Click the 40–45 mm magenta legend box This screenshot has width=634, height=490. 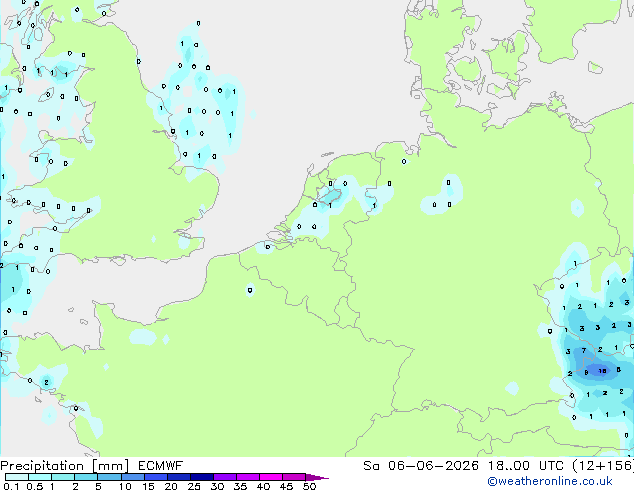[271, 477]
